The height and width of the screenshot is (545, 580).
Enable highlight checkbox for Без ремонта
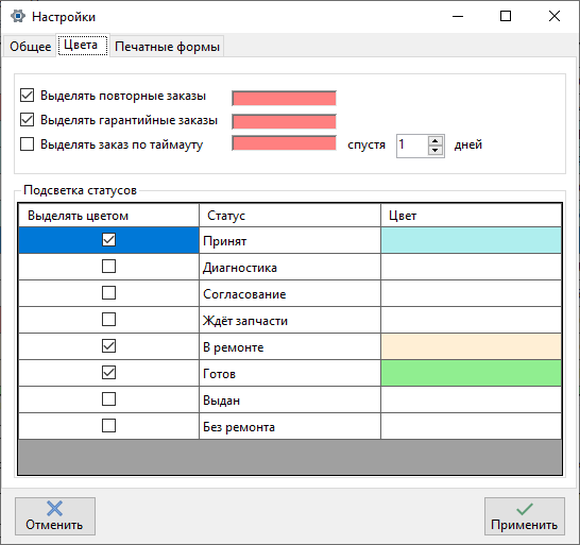point(109,426)
